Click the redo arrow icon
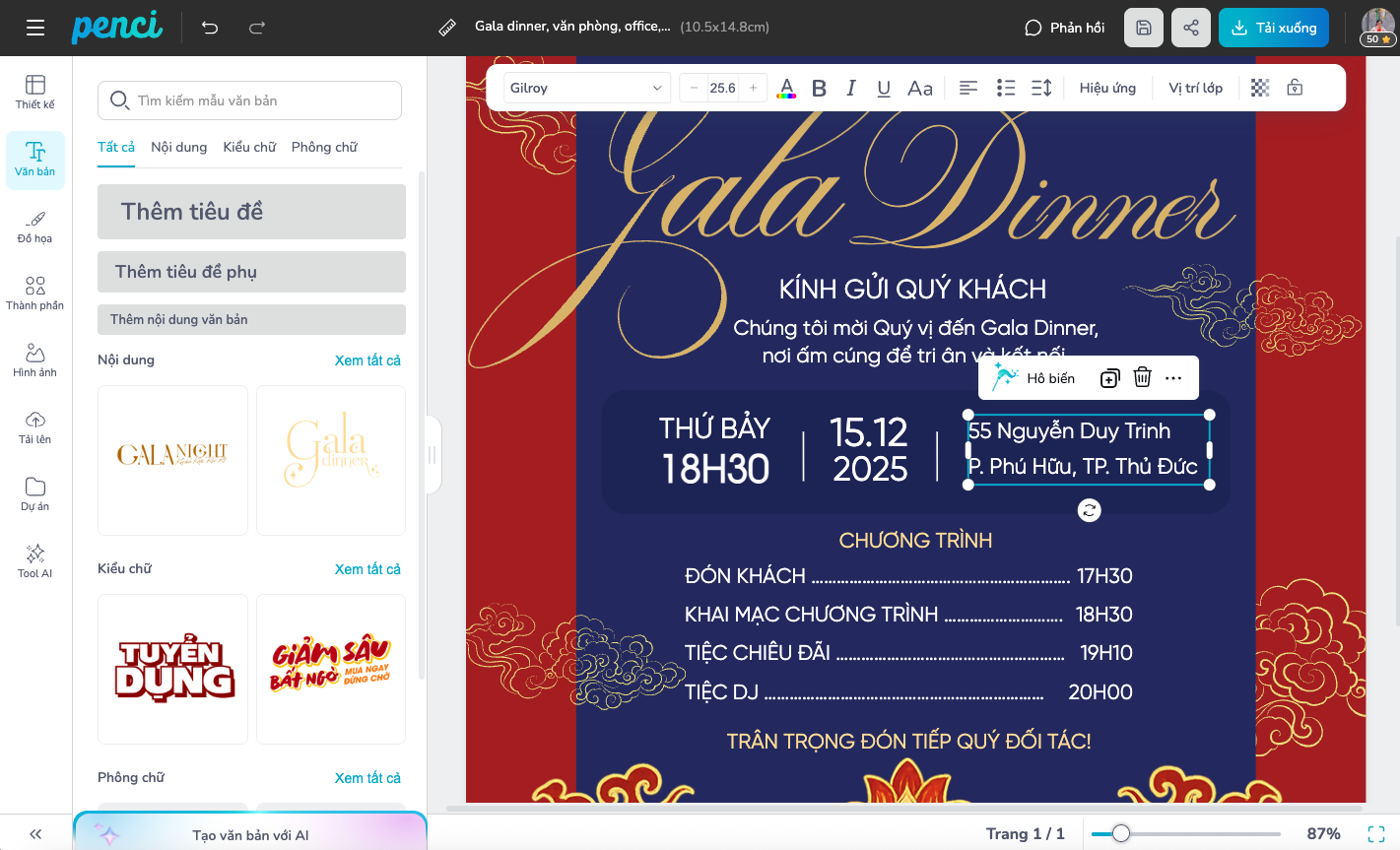 [x=257, y=28]
